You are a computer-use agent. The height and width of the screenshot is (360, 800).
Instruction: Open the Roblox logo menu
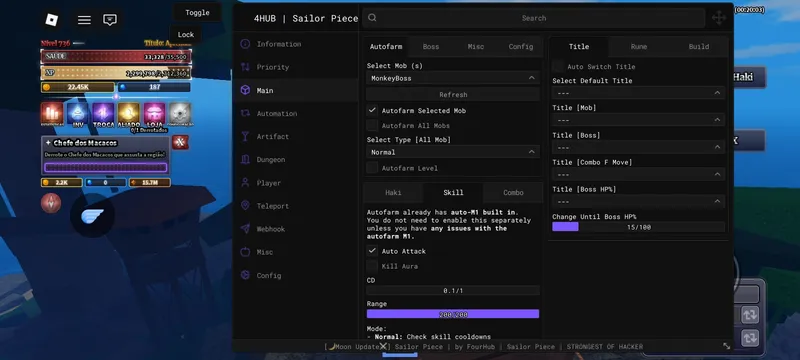pyautogui.click(x=52, y=20)
